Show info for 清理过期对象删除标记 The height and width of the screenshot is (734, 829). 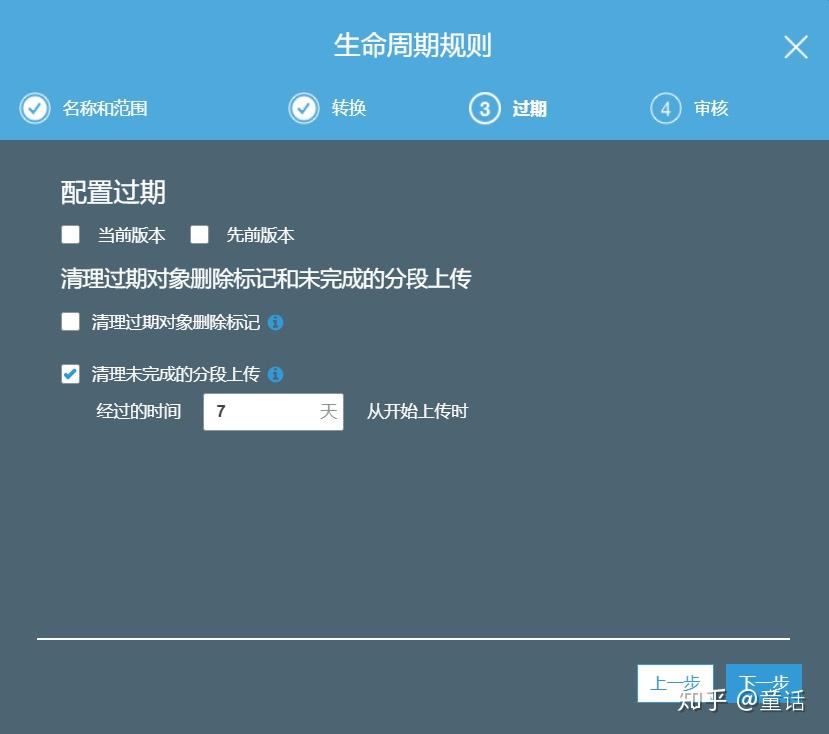point(275,322)
